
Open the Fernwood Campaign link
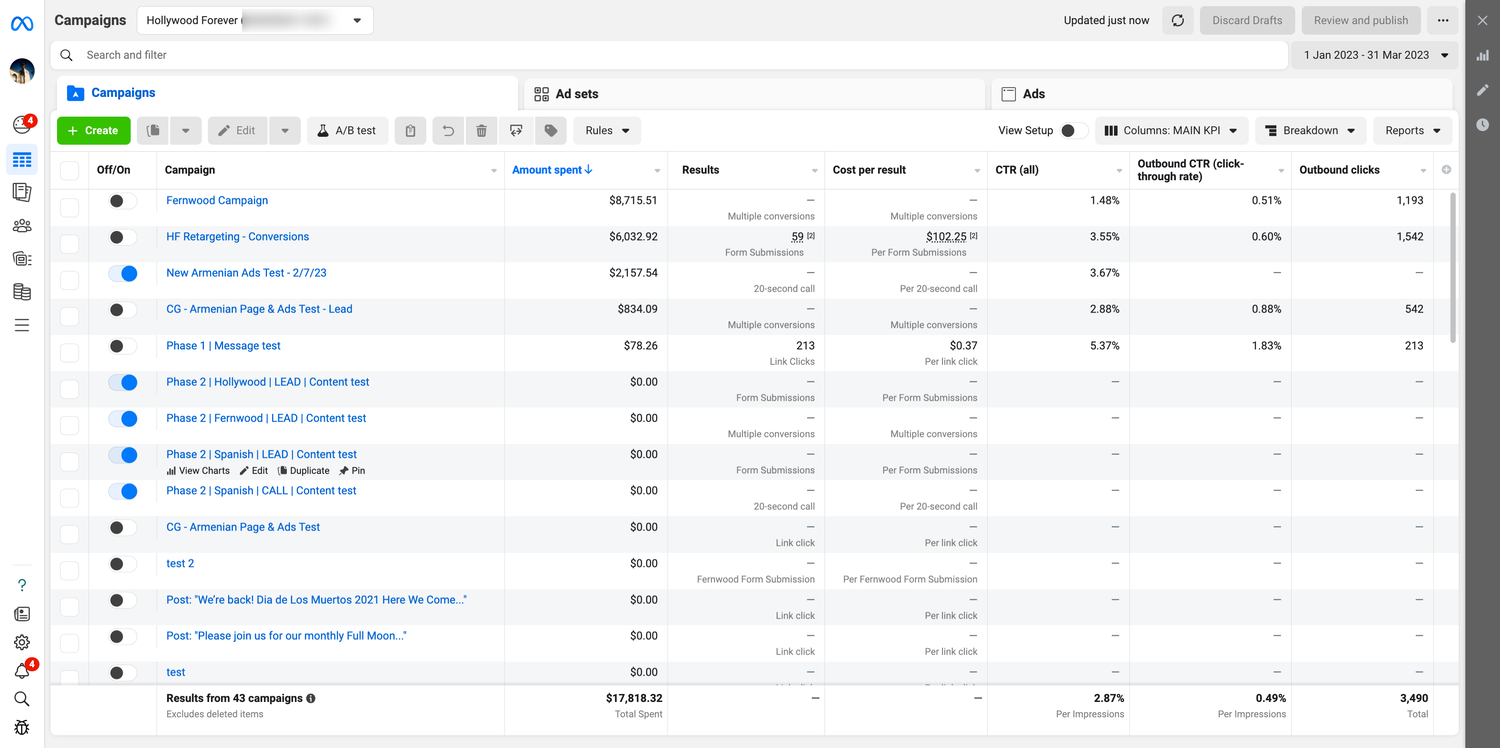pyautogui.click(x=217, y=201)
